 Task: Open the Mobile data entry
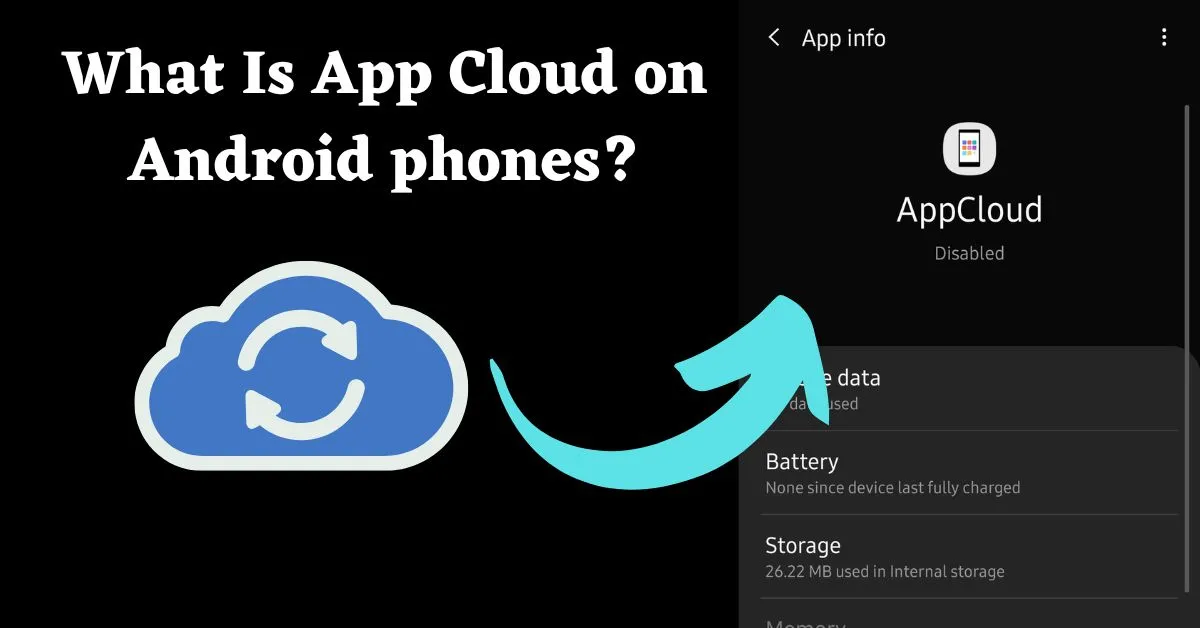(970, 390)
